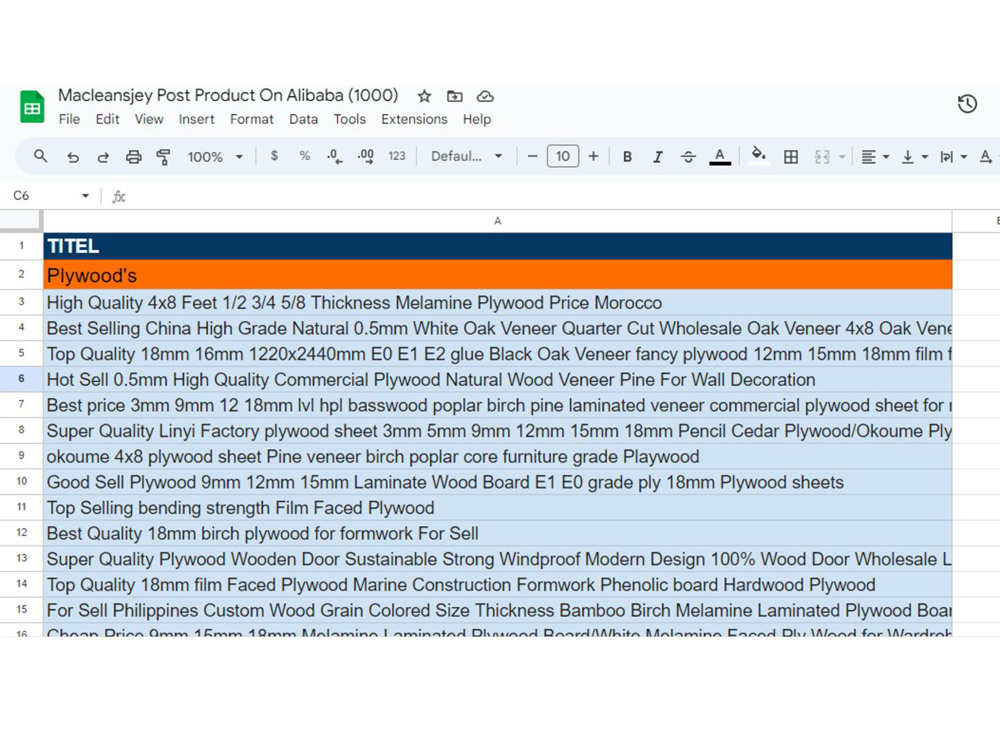Open the borders tool
Screen dimensions: 1000x750
791,157
